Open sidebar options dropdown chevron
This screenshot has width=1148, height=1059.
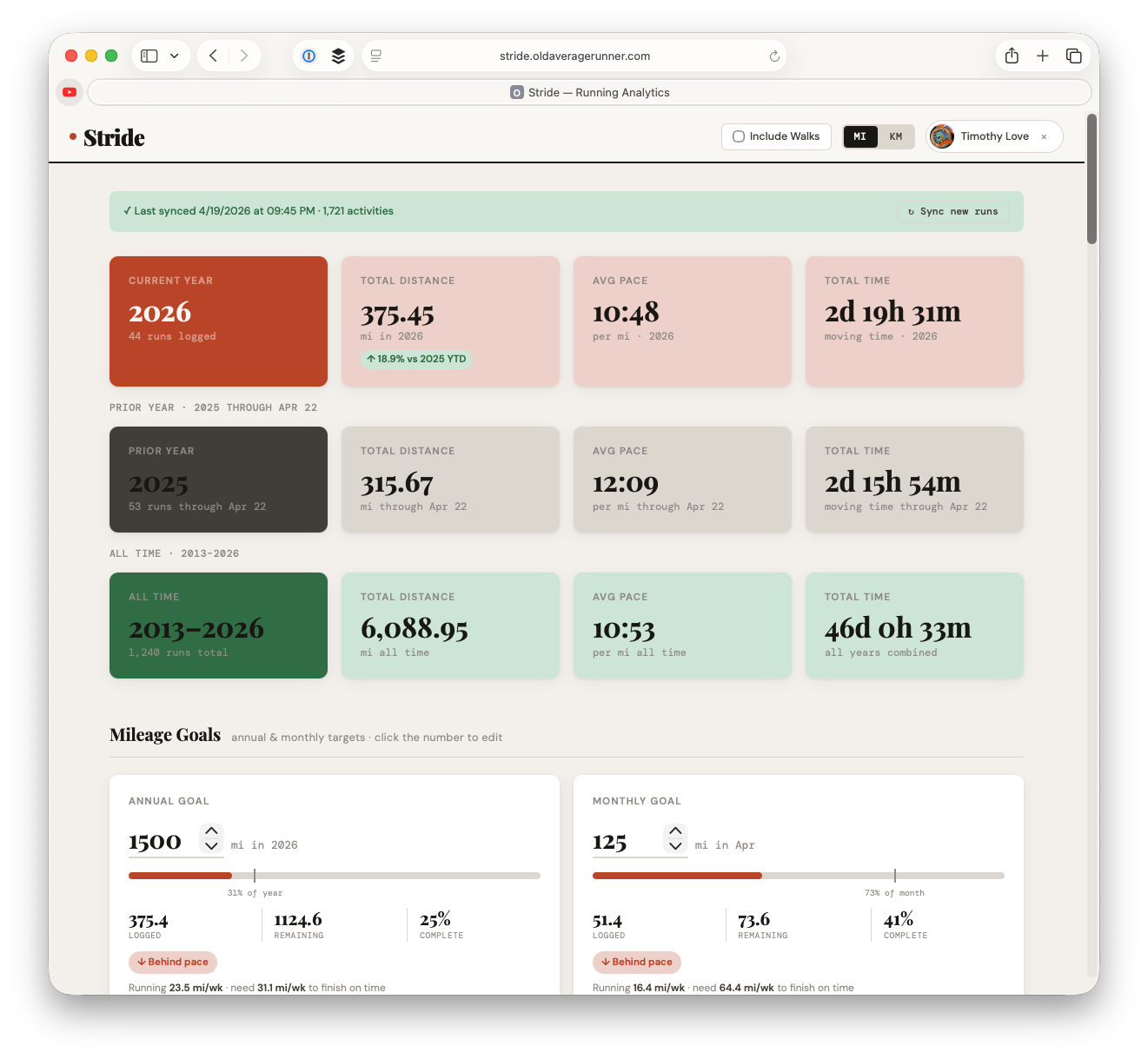click(175, 56)
